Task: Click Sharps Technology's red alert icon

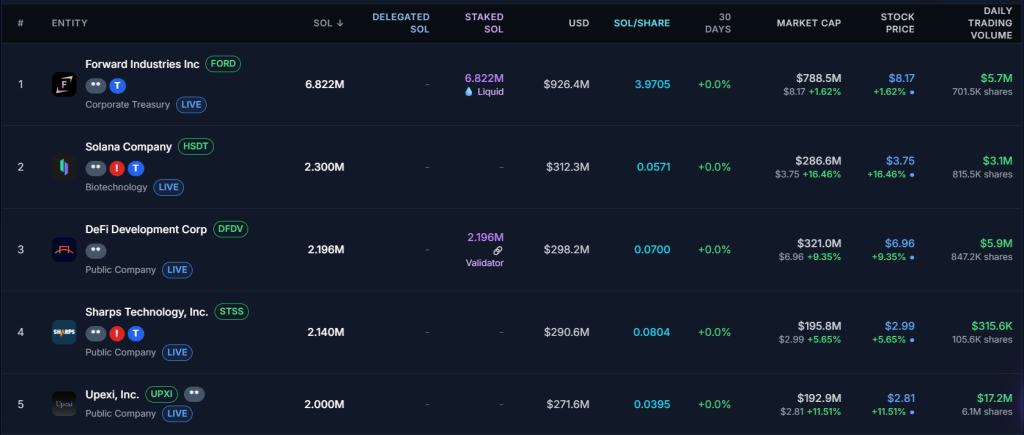Action: tap(116, 333)
